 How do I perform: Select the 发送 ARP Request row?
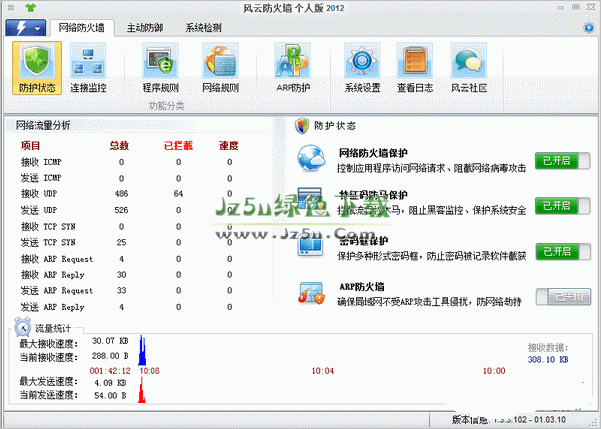point(127,291)
